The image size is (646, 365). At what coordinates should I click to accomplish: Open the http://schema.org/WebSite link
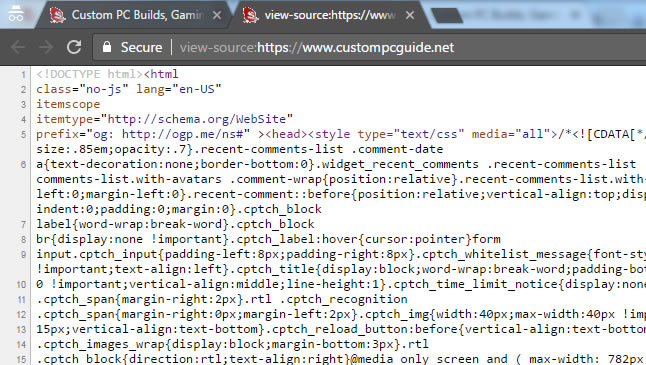197,119
